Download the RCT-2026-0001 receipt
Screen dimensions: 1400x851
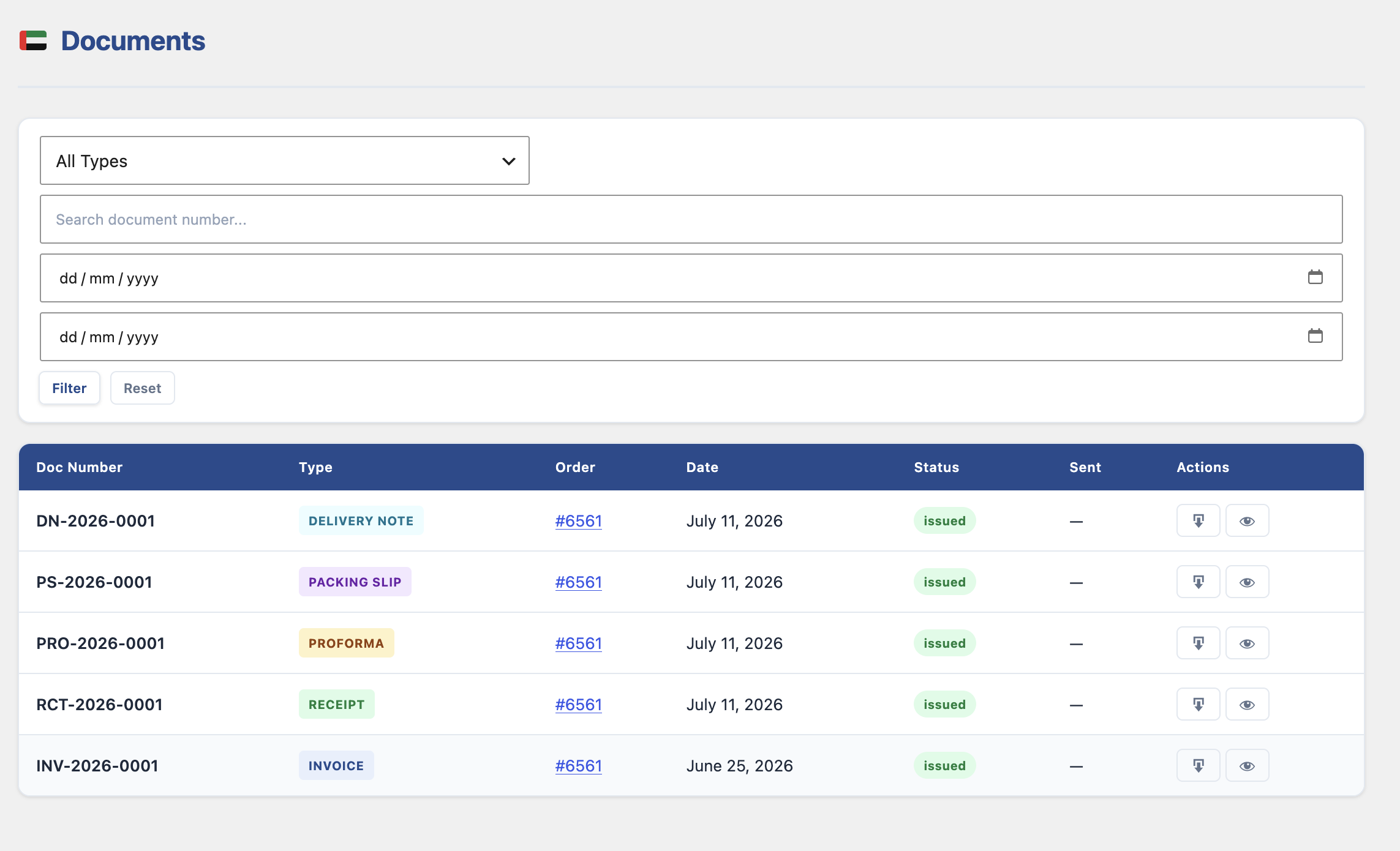click(x=1198, y=704)
